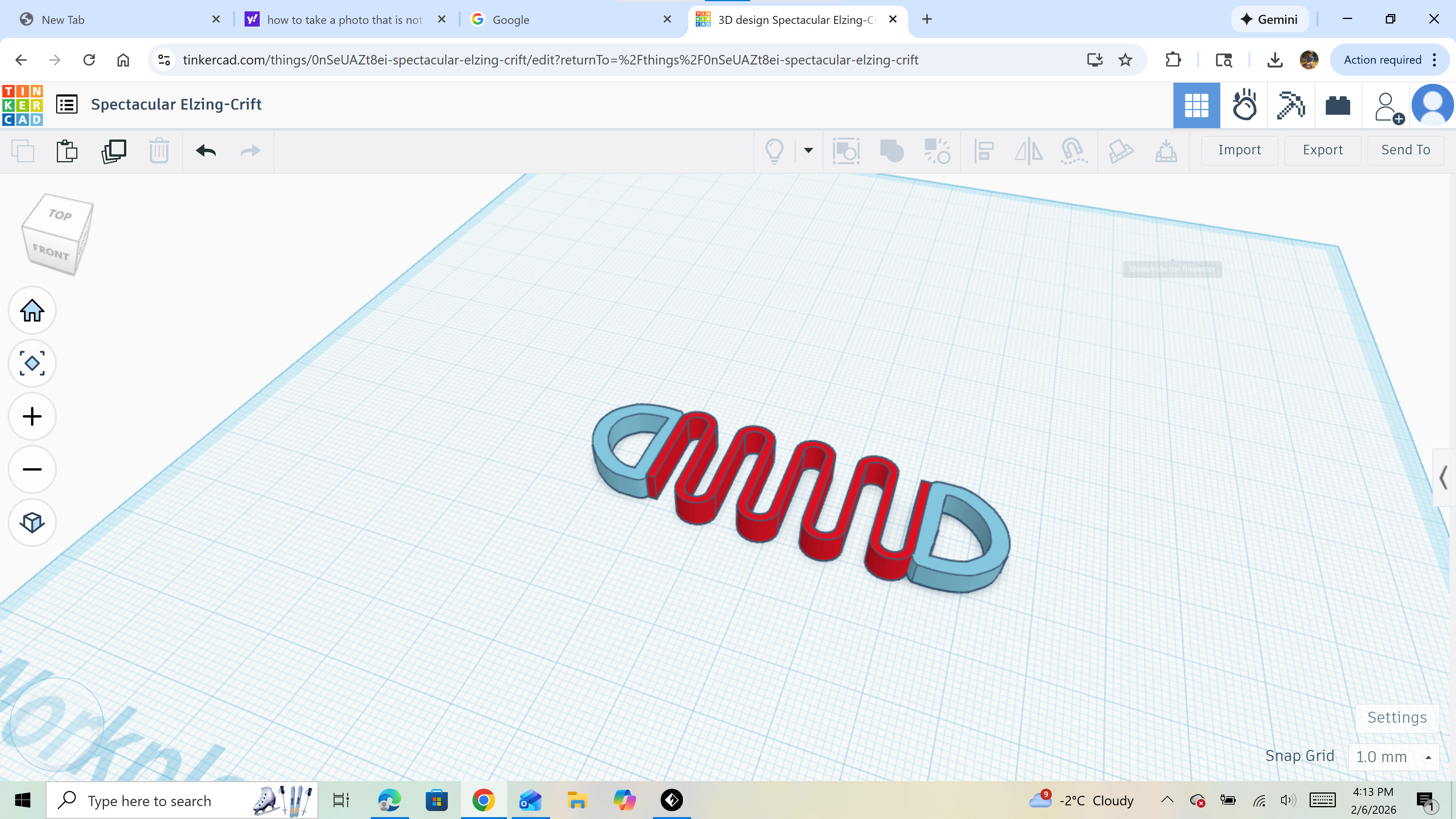
Task: Expand the collapsed shapes panel arrow
Action: pyautogui.click(x=1444, y=478)
